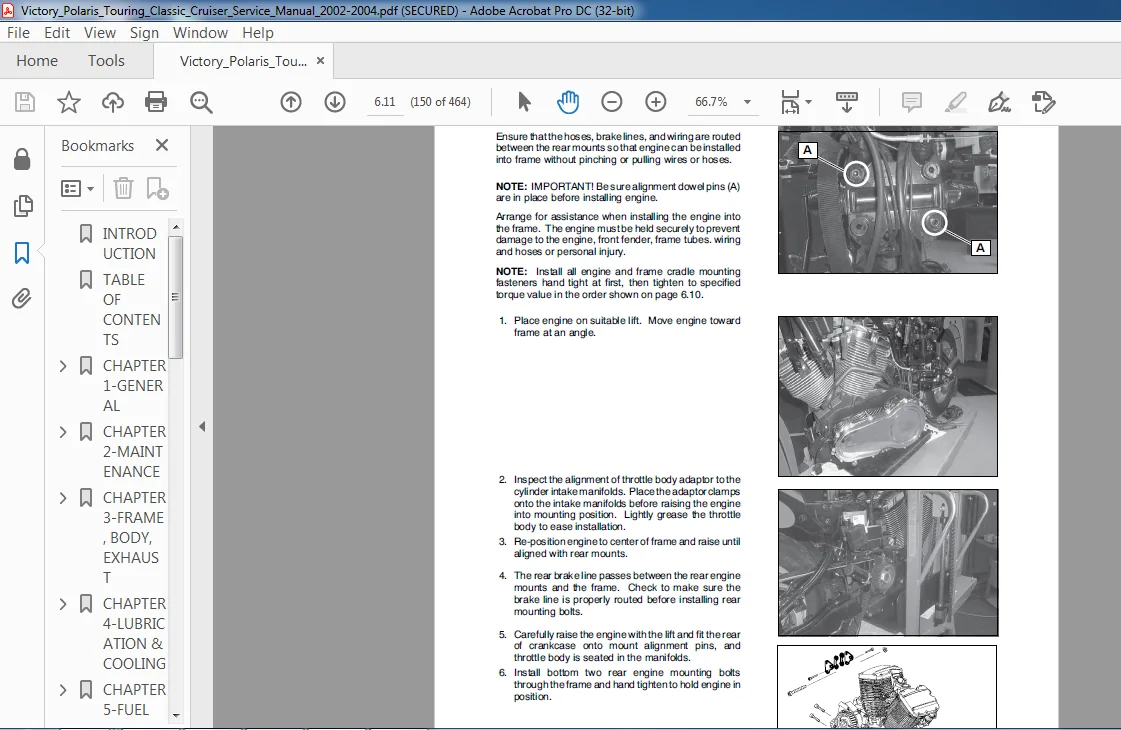Collapse the navigation pane with the arrow
1121x730 pixels.
pyautogui.click(x=202, y=427)
